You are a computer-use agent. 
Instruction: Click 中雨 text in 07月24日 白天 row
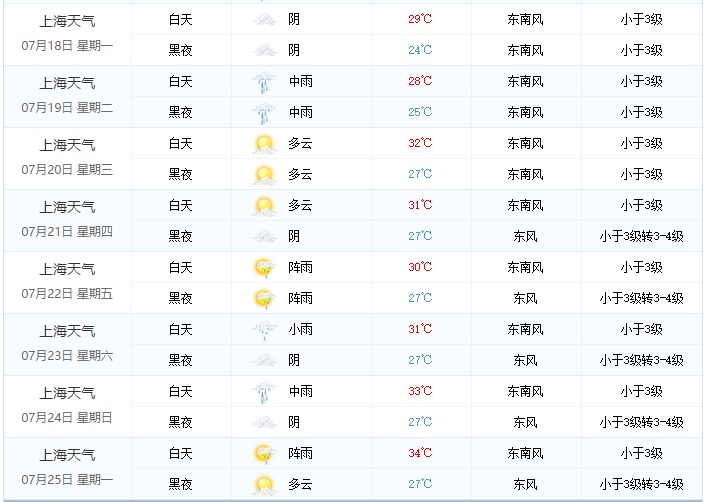[x=300, y=392]
